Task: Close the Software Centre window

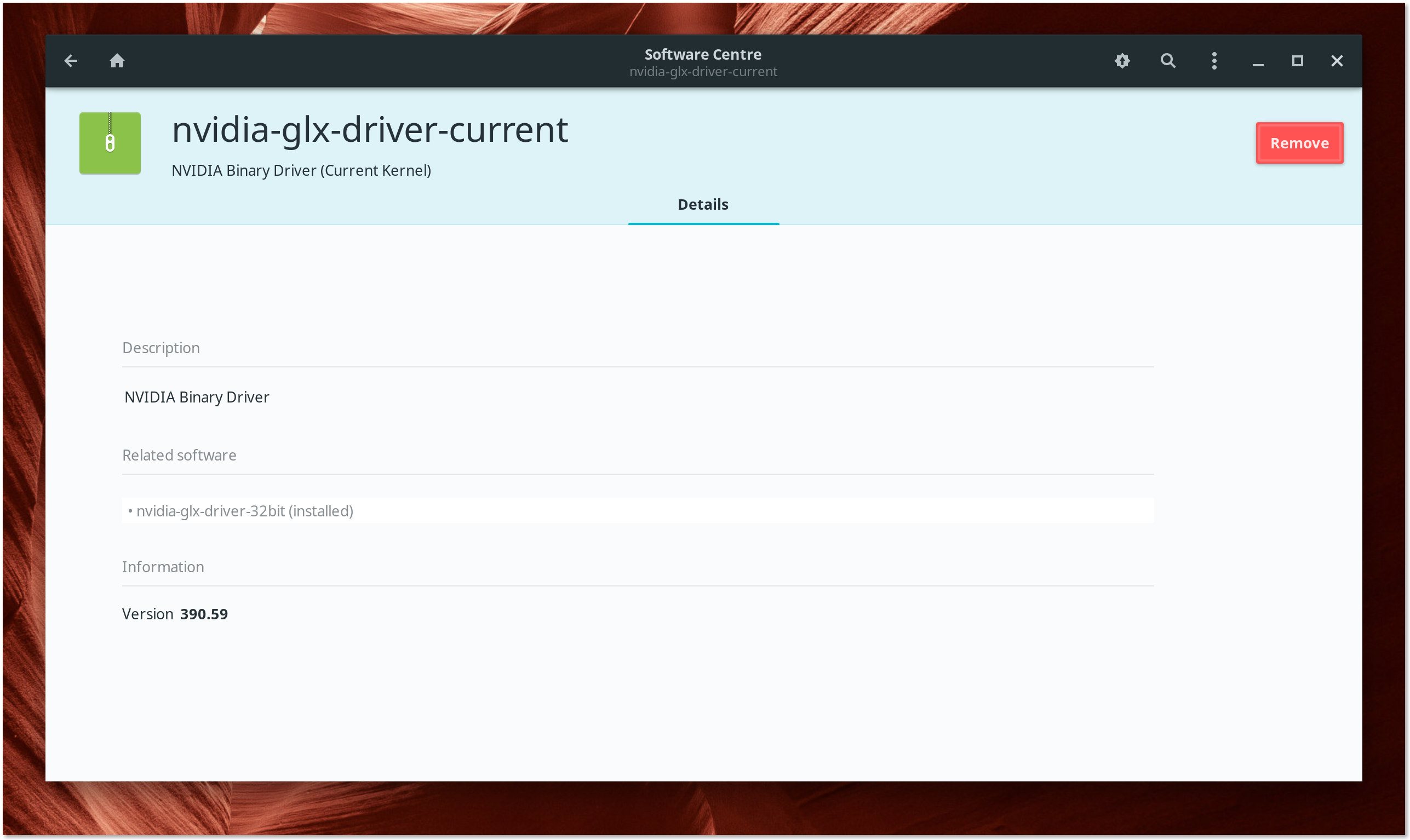Action: tap(1337, 61)
